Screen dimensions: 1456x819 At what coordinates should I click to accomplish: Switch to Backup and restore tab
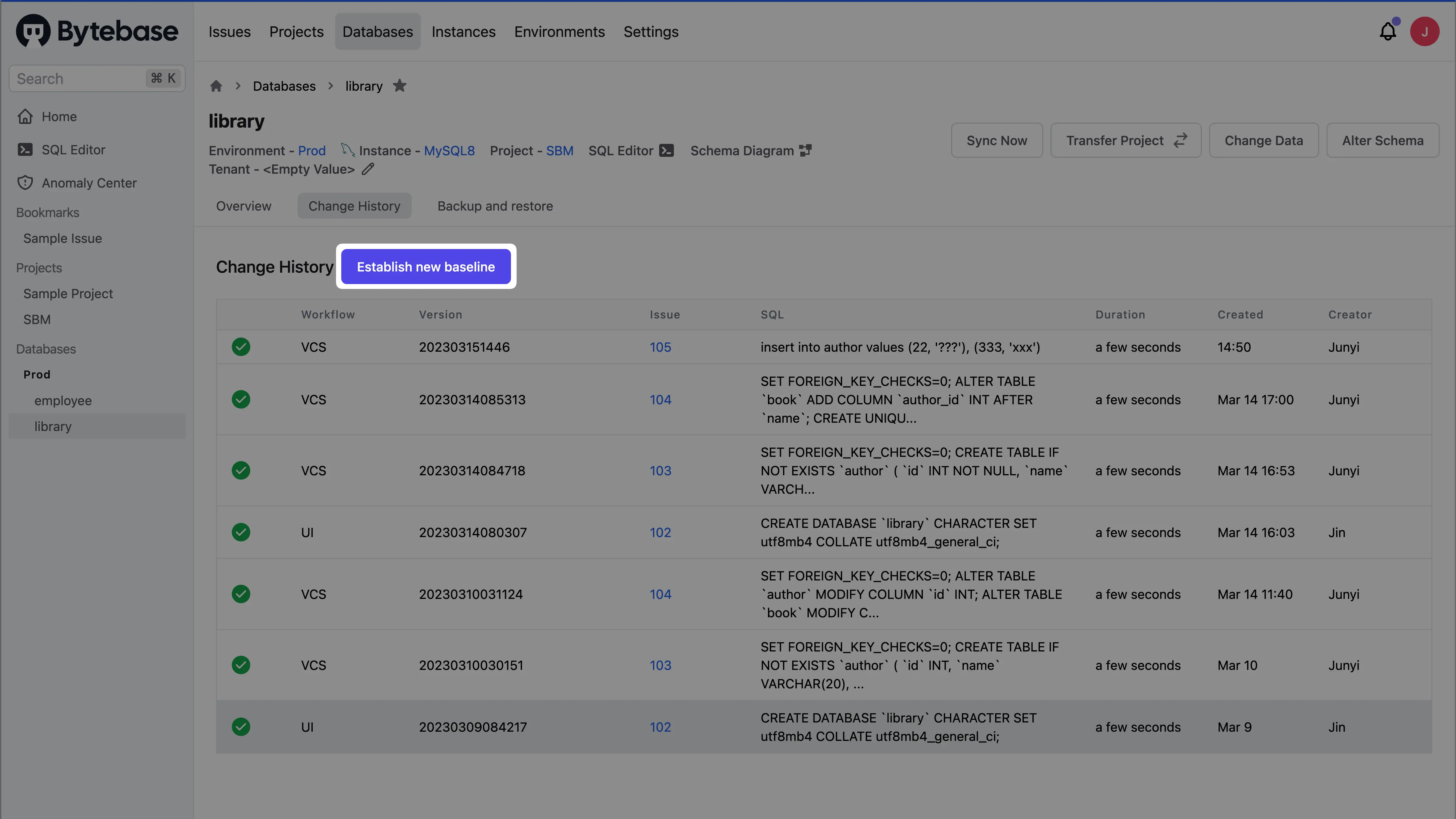tap(495, 206)
